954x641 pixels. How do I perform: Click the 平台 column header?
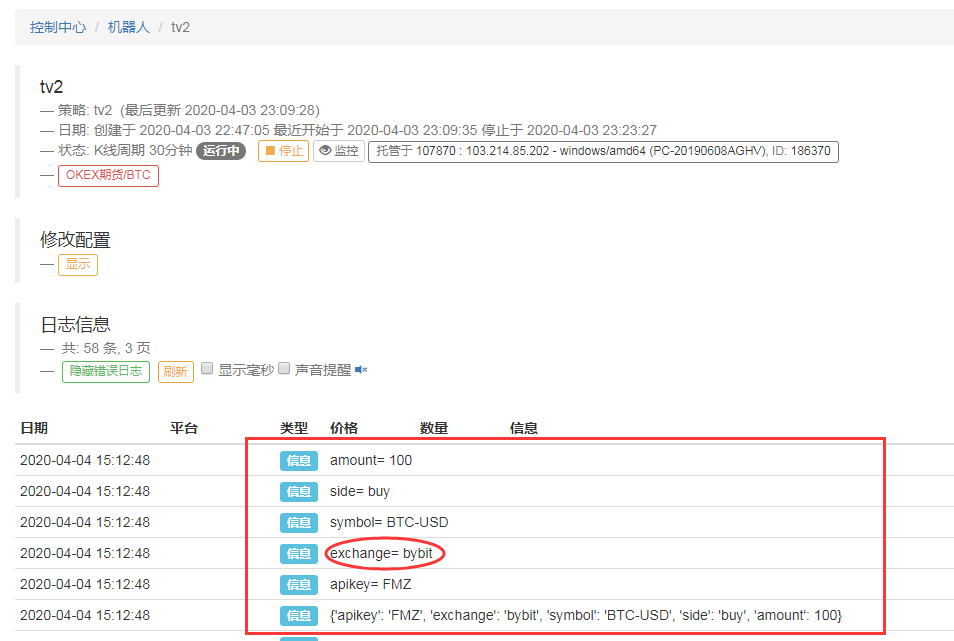pyautogui.click(x=184, y=428)
